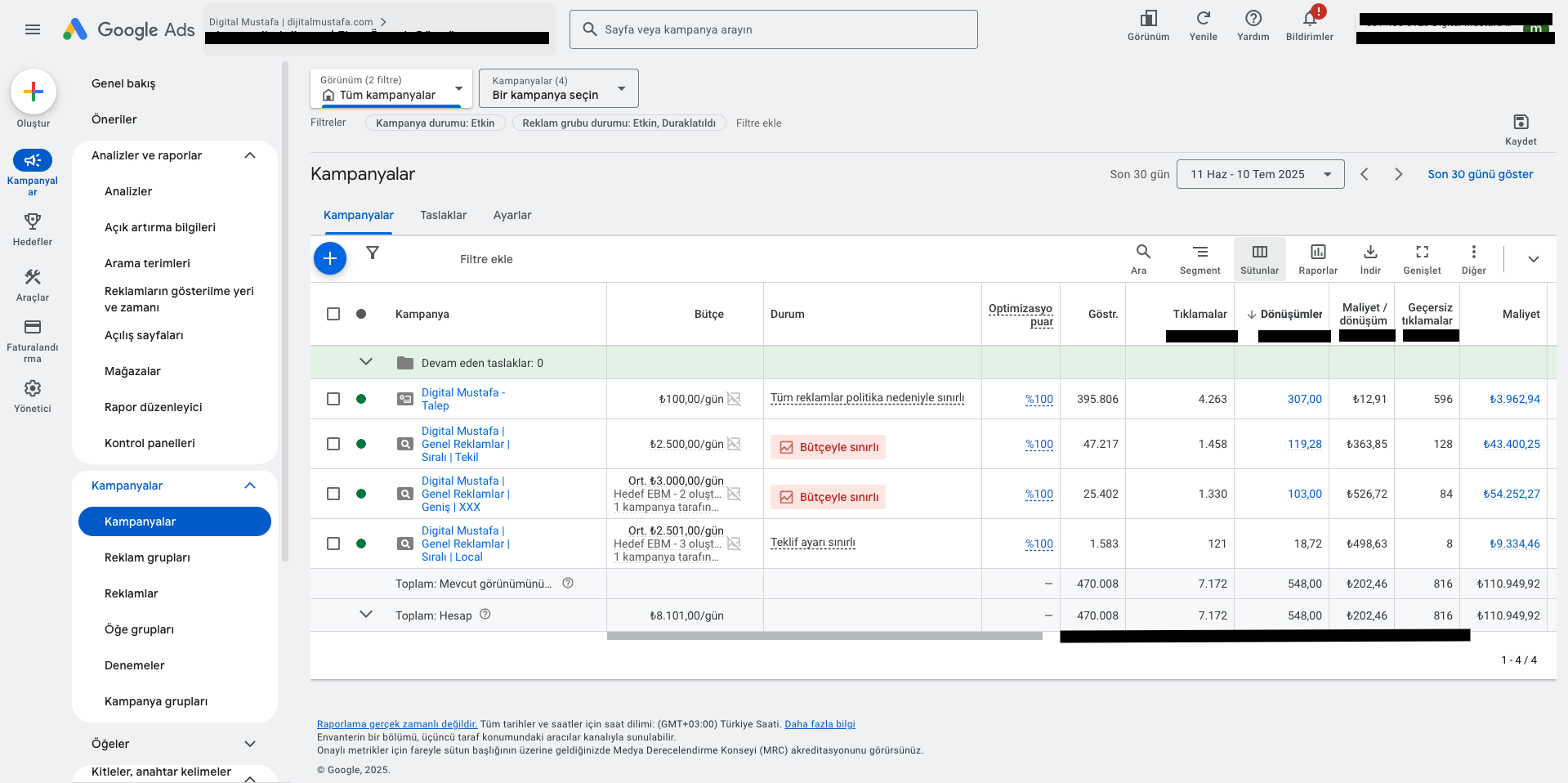Sort by Dönüşümler column header
Screen dimensions: 1568x783
click(1291, 314)
